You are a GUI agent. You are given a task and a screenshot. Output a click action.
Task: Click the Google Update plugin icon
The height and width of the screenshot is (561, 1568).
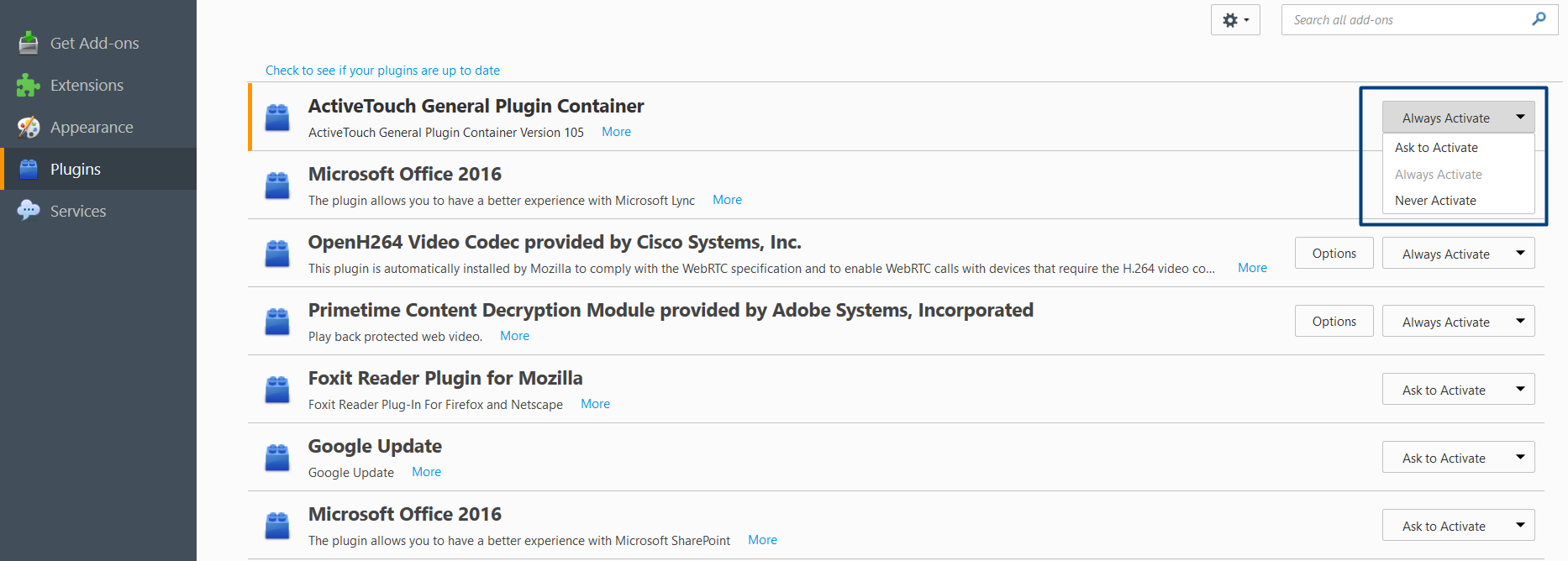coord(277,457)
